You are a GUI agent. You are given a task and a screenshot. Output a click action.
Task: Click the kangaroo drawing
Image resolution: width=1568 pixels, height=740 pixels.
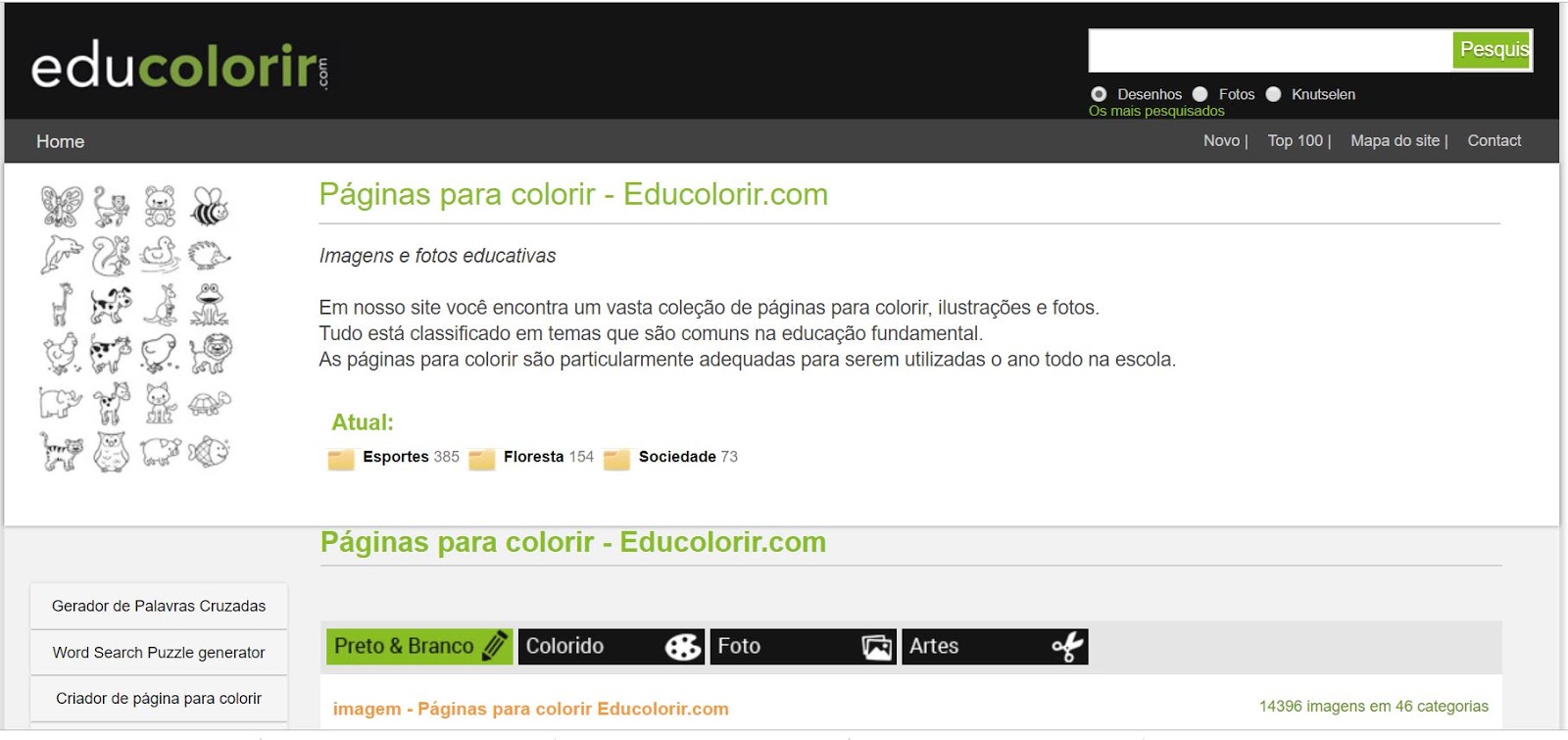coord(160,305)
